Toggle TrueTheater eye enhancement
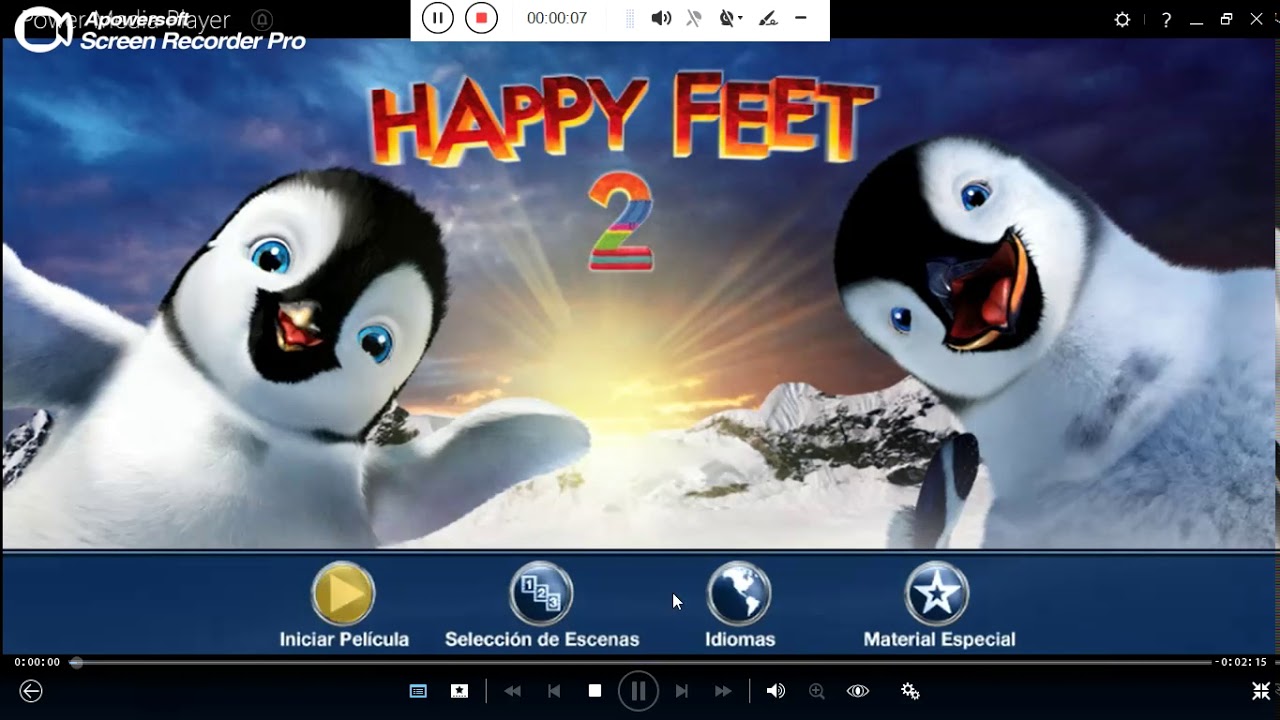1280x720 pixels. pos(858,691)
